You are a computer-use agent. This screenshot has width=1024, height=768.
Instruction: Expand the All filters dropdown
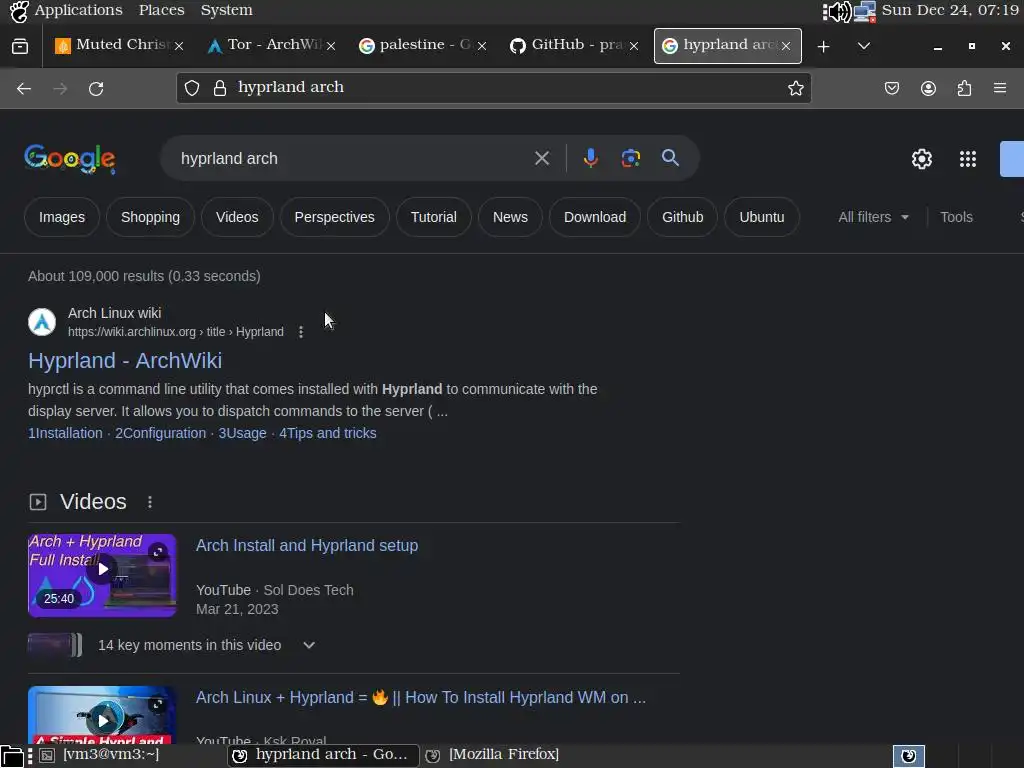[x=873, y=217]
